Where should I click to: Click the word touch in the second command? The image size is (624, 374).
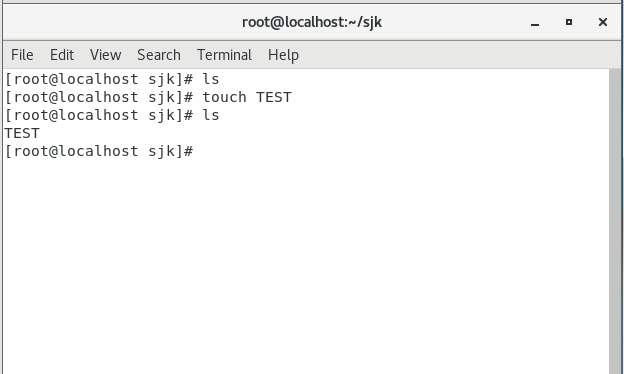(224, 97)
